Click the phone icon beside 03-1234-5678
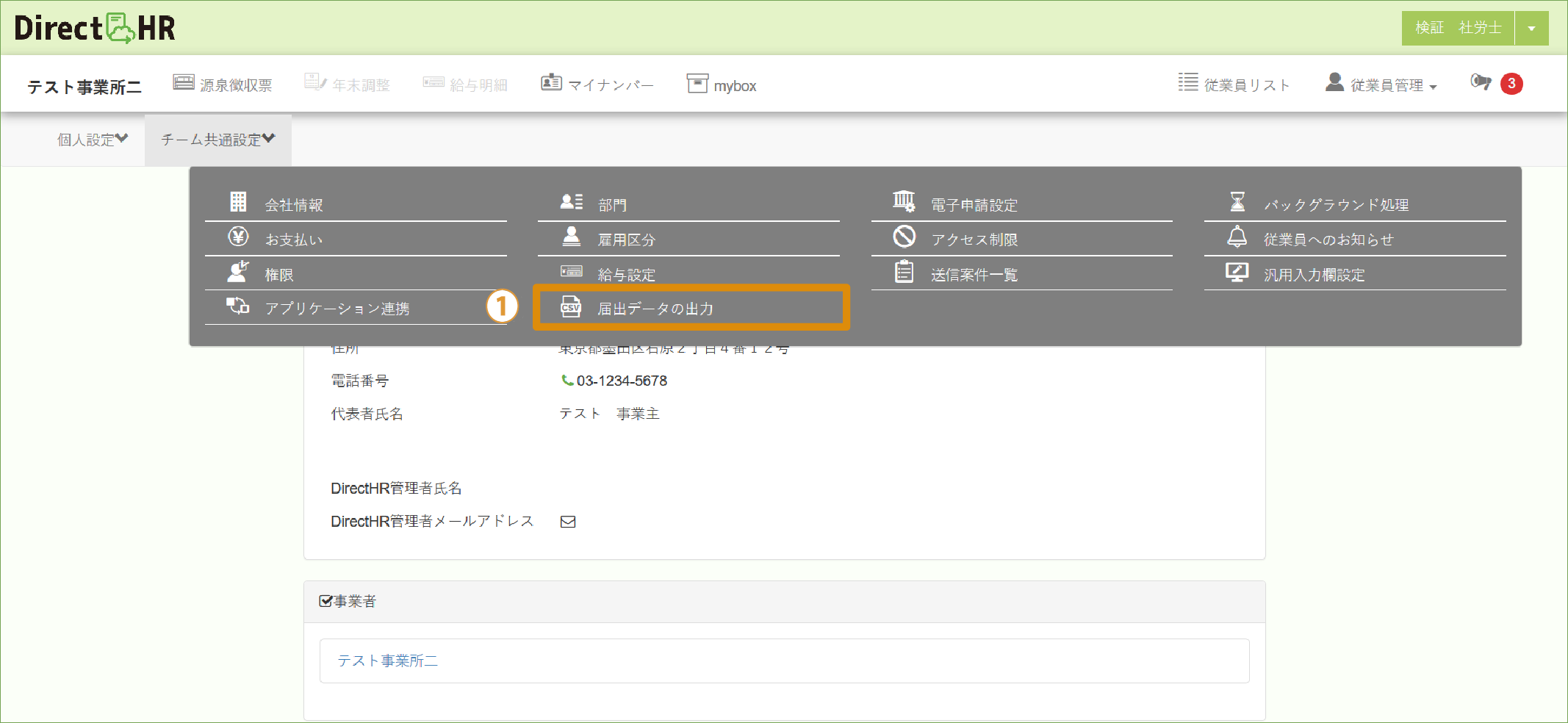Screen dimensions: 1568x723 (567, 380)
